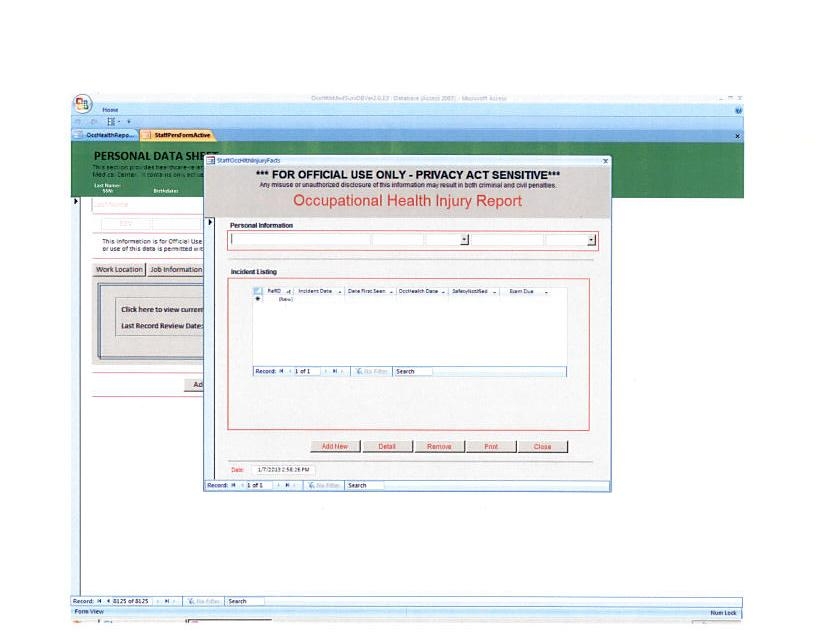Go to first record in Incident Listing navigator

tap(281, 371)
